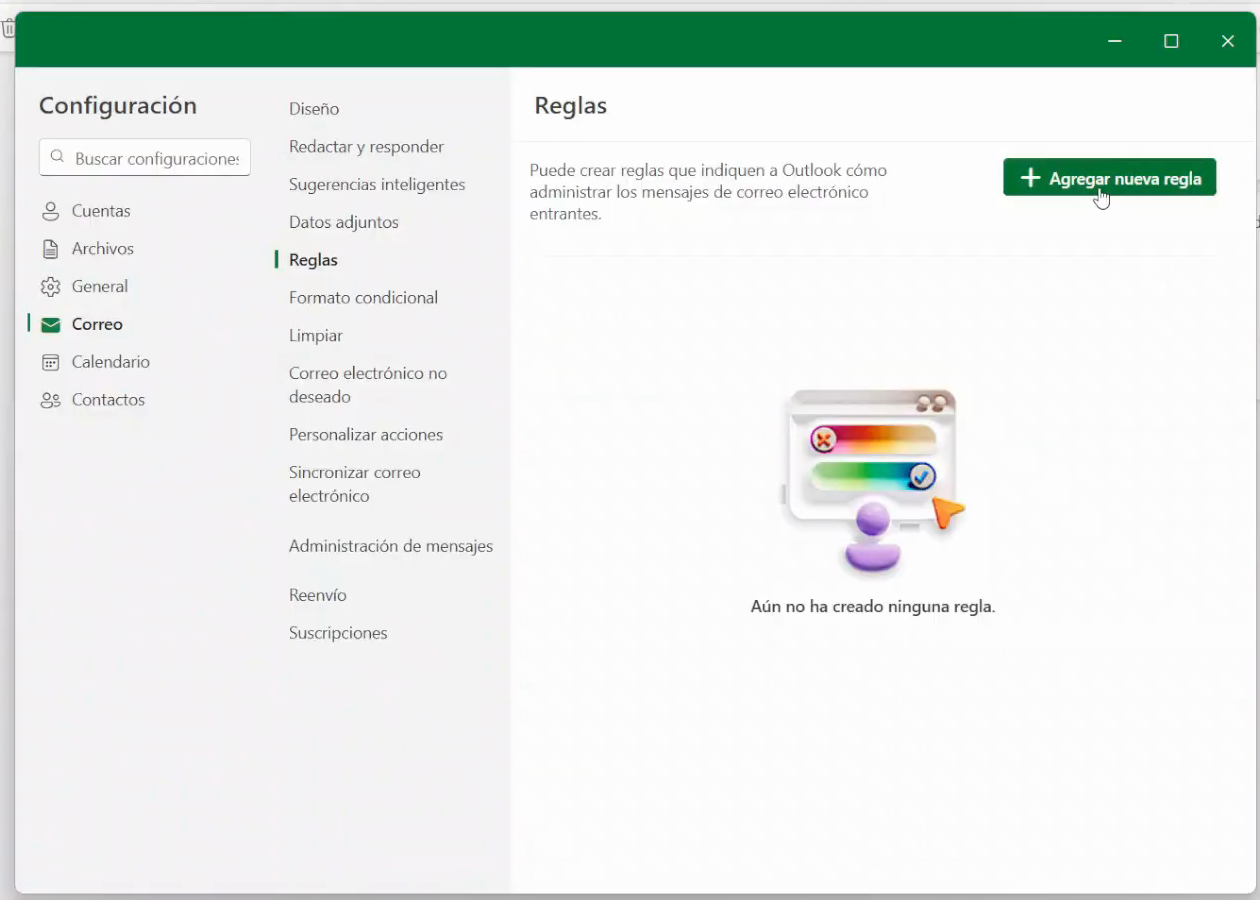Image resolution: width=1260 pixels, height=900 pixels.
Task: Click the plus icon on Agregar nueva regla
Action: 1030,178
